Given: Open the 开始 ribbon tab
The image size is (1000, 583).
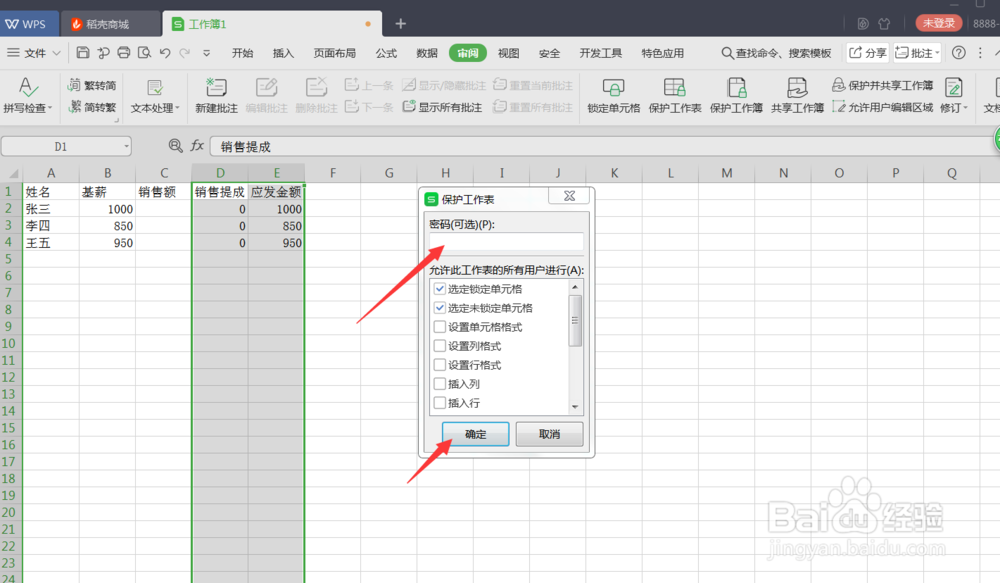Looking at the screenshot, I should click(242, 53).
